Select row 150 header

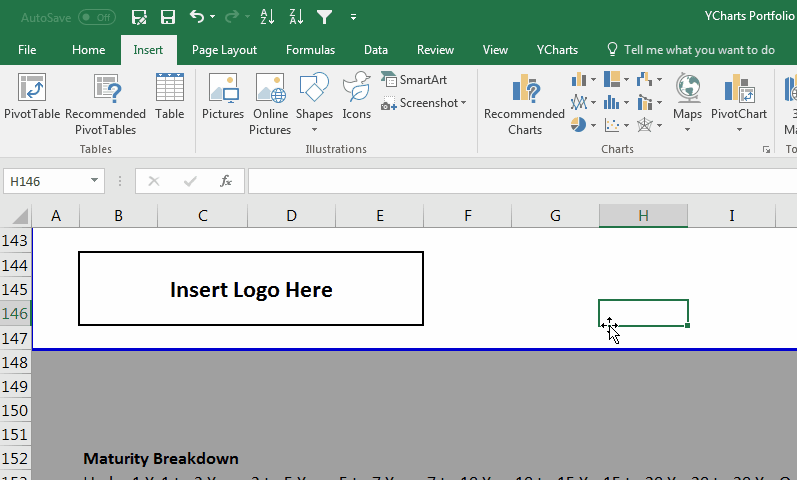tap(15, 411)
